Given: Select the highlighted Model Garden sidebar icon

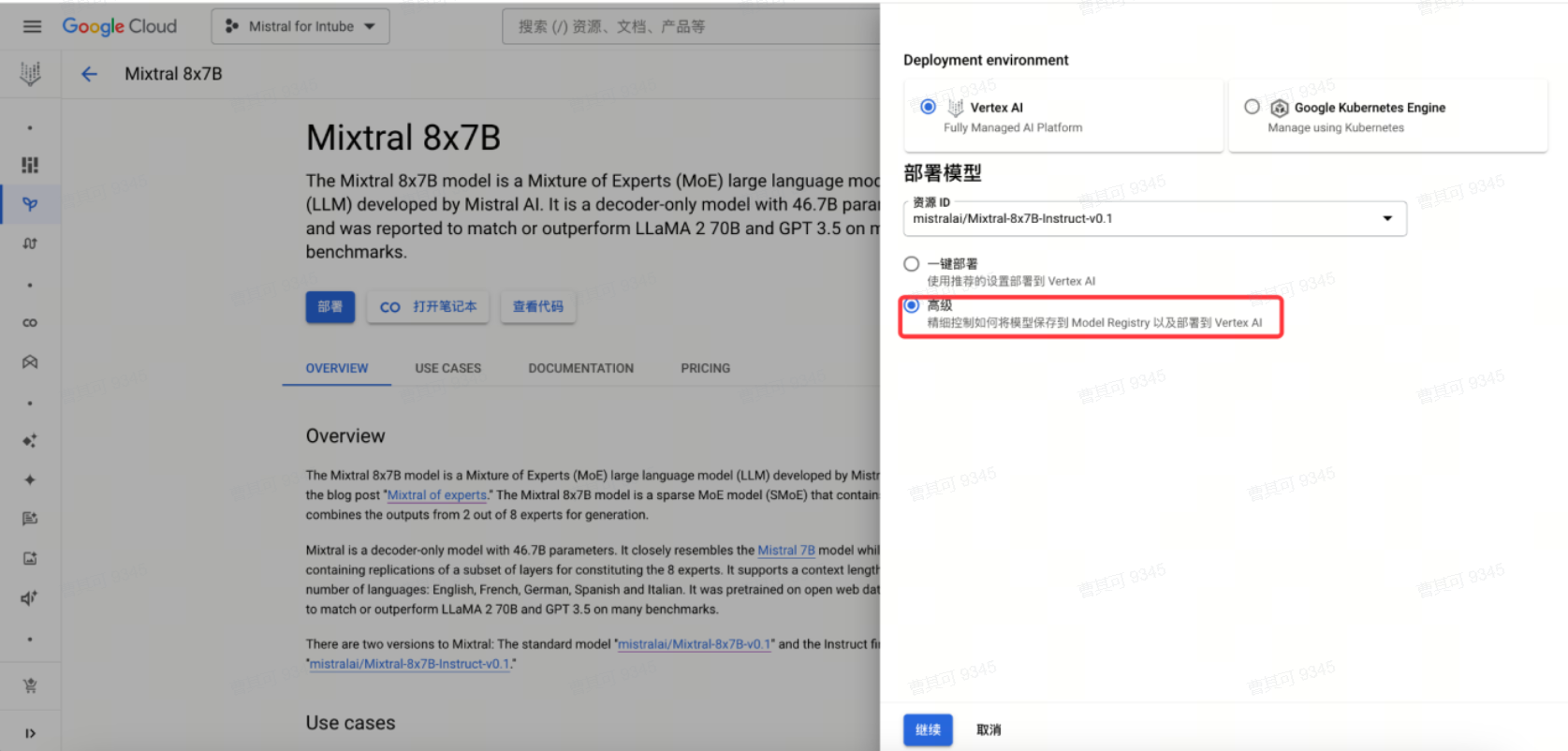Looking at the screenshot, I should 30,204.
